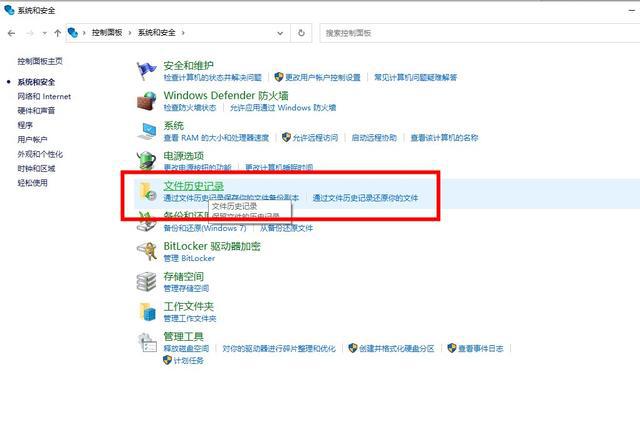Expand chevron after 控制面板 breadcrumb
The height and width of the screenshot is (448, 640).
[130, 33]
